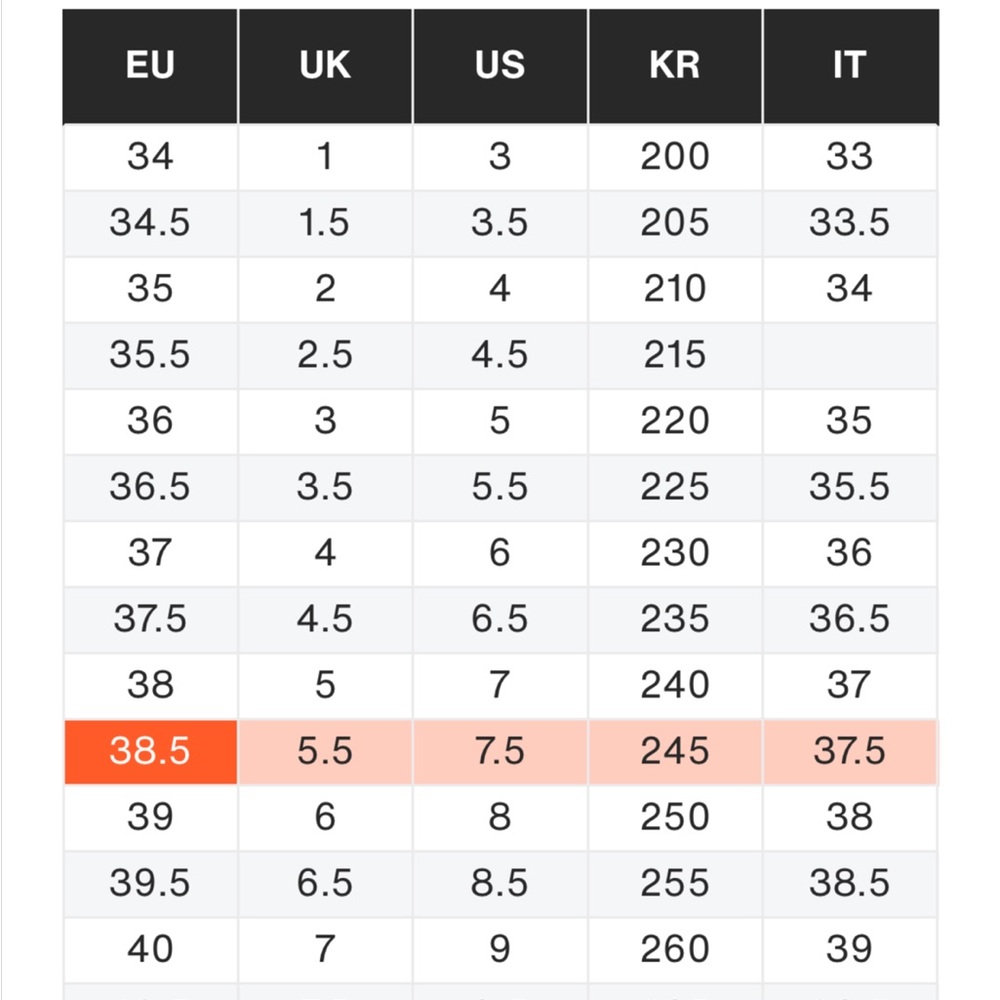Click the EU column header
Viewport: 1000px width, 1000px height.
coord(151,66)
